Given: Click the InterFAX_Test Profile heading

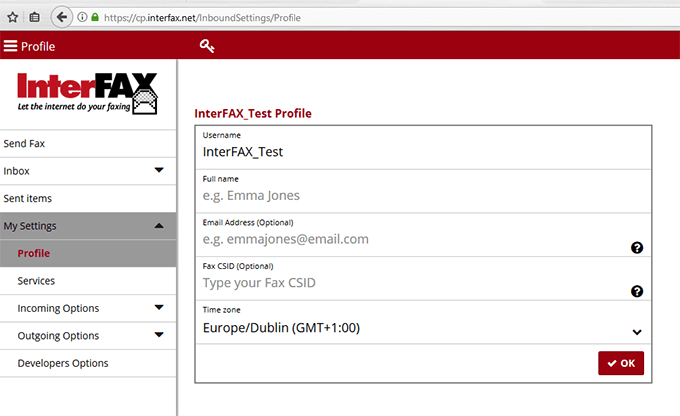Looking at the screenshot, I should pos(253,114).
